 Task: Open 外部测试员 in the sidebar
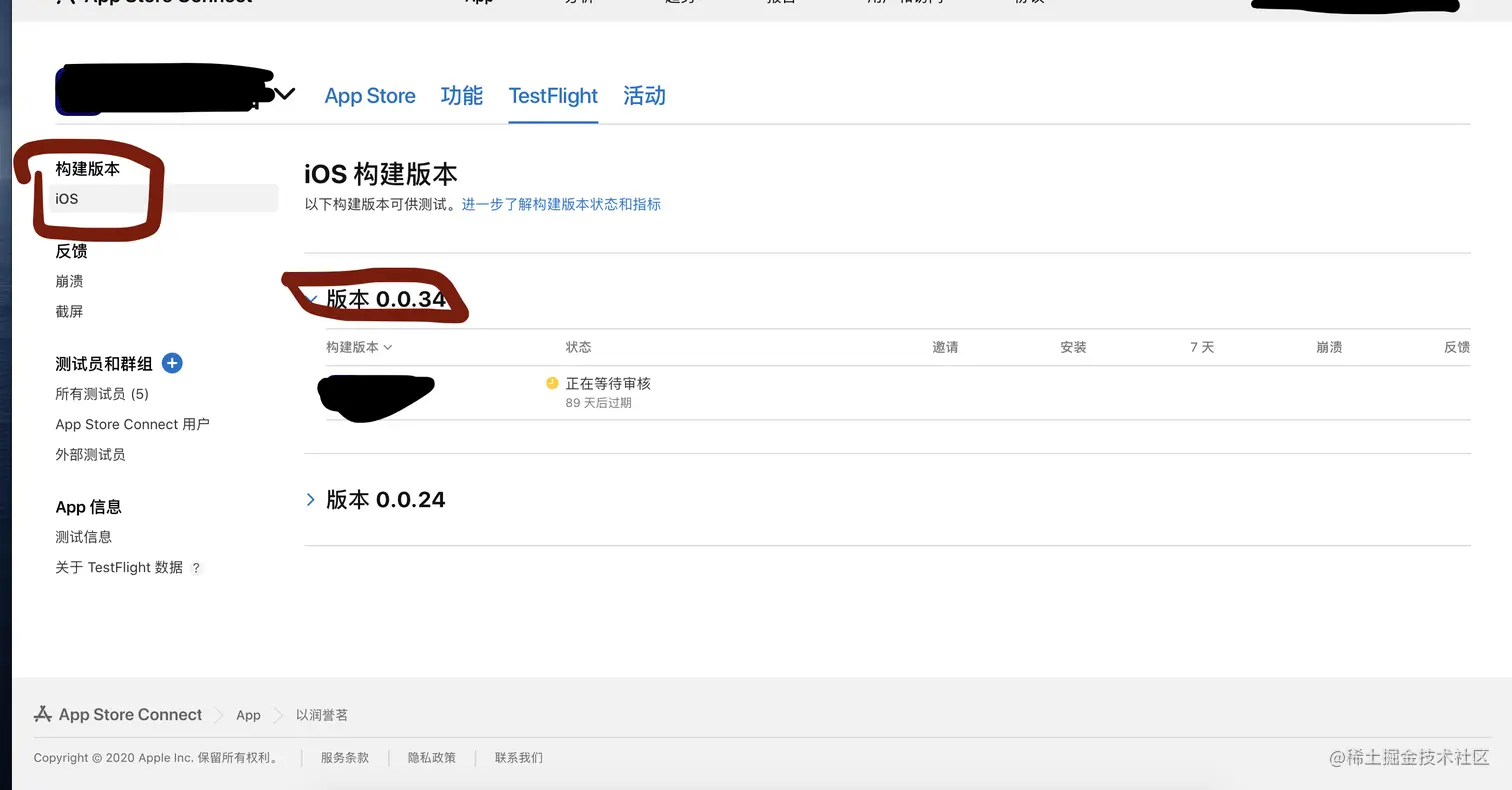[x=90, y=454]
